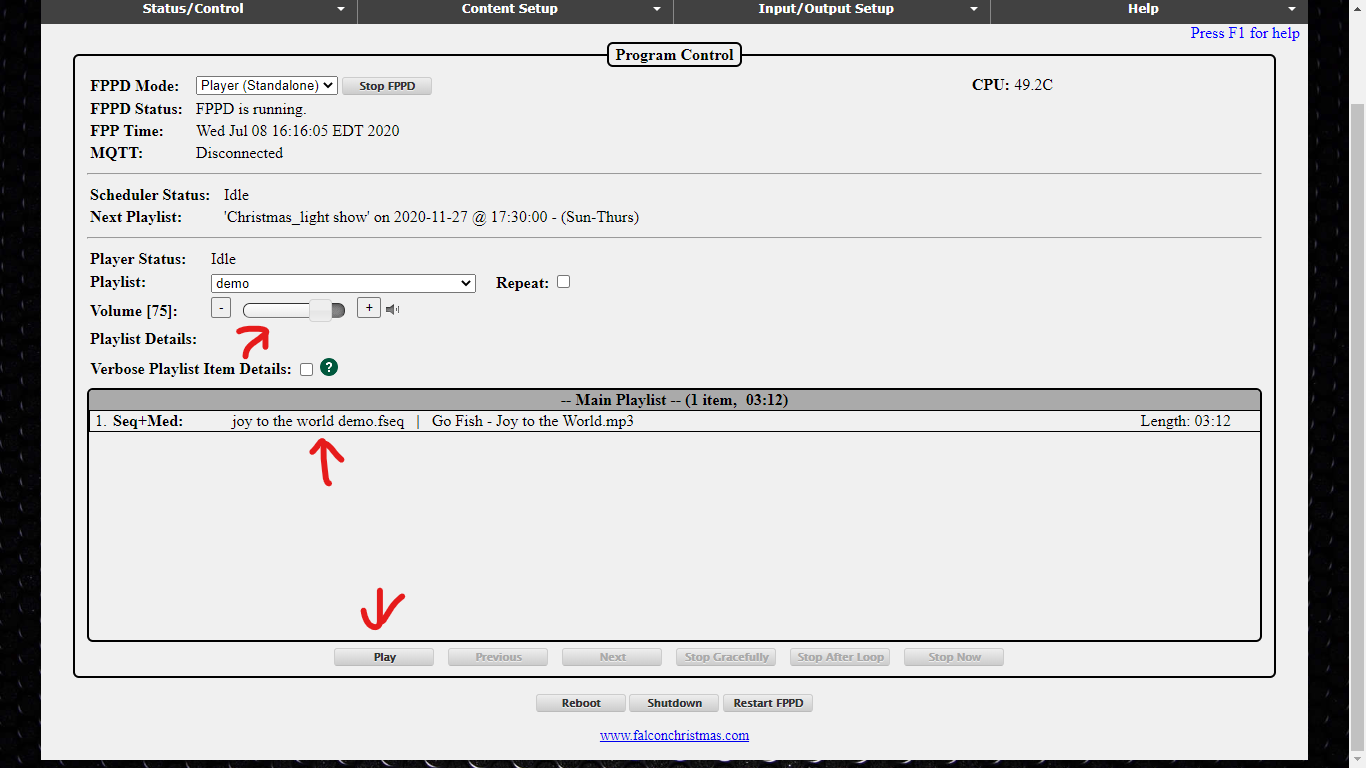Click the FPP Time value
This screenshot has width=1366, height=768.
tap(297, 131)
